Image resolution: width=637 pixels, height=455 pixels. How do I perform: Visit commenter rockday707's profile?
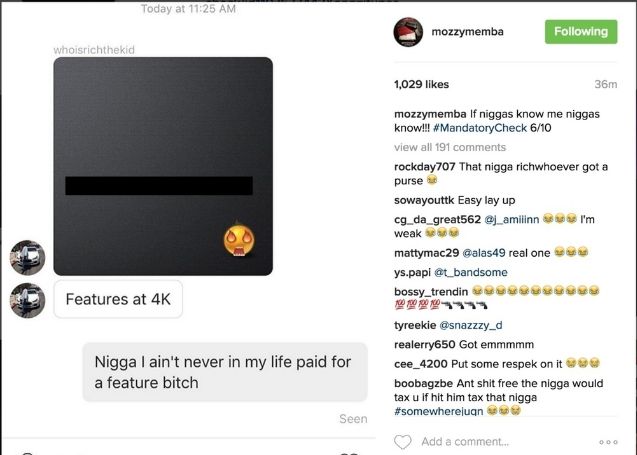[x=425, y=167]
